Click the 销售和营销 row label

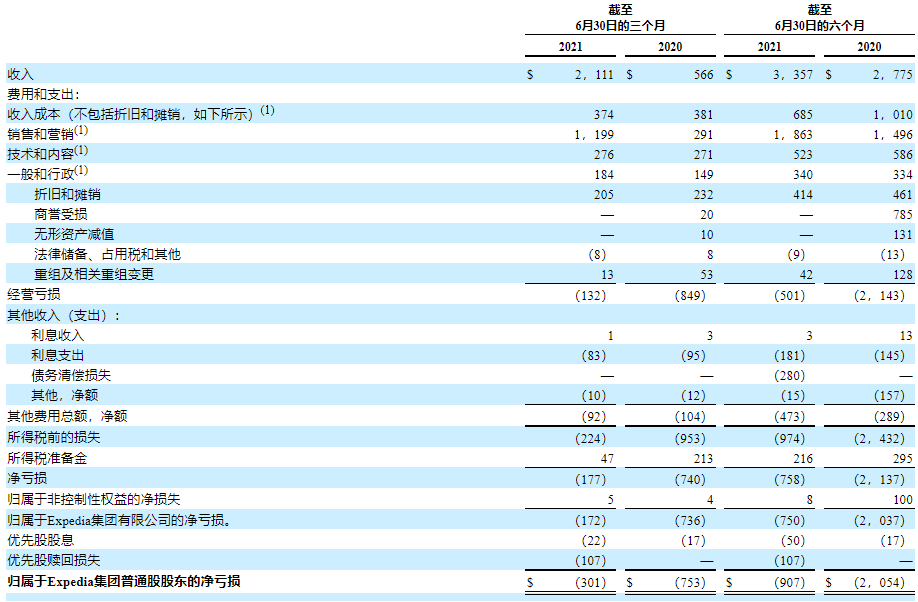41,134
